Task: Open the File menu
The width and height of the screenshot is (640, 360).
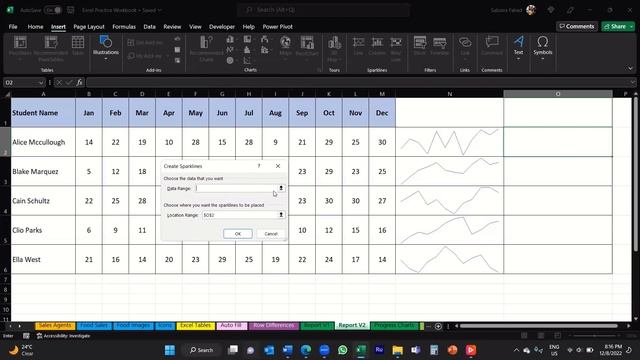Action: point(13,27)
